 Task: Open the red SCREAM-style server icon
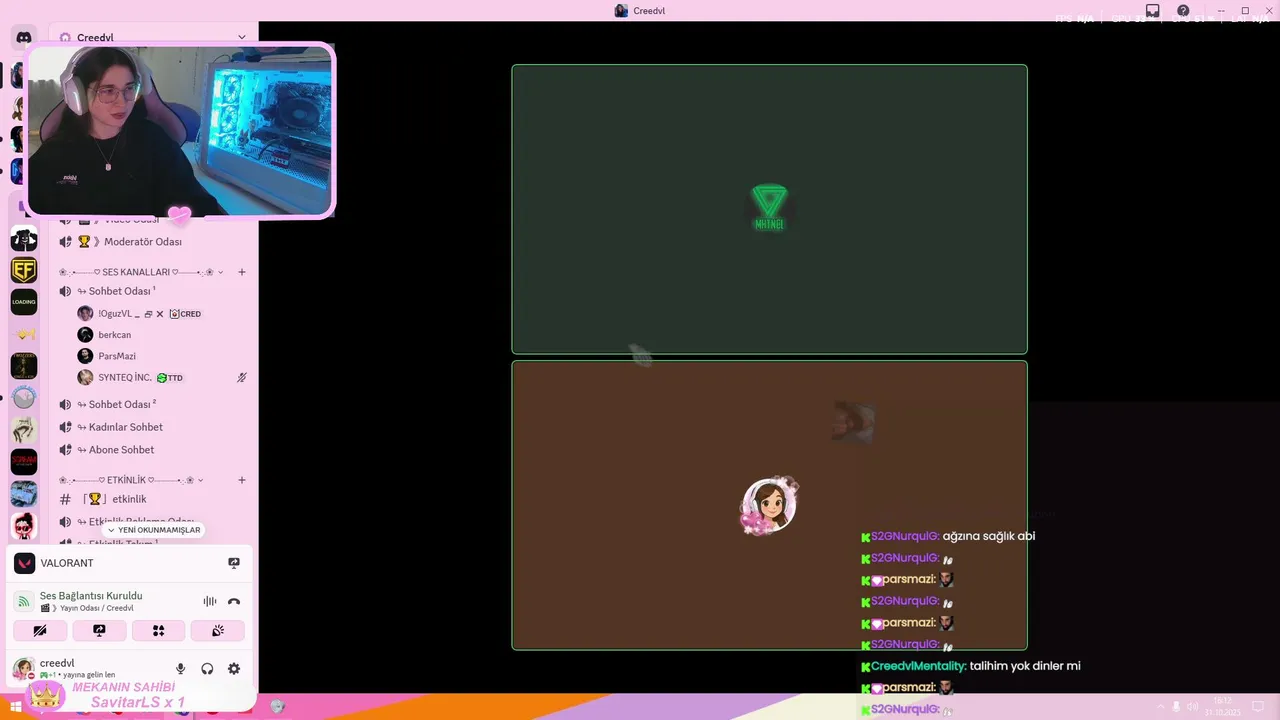coord(24,462)
